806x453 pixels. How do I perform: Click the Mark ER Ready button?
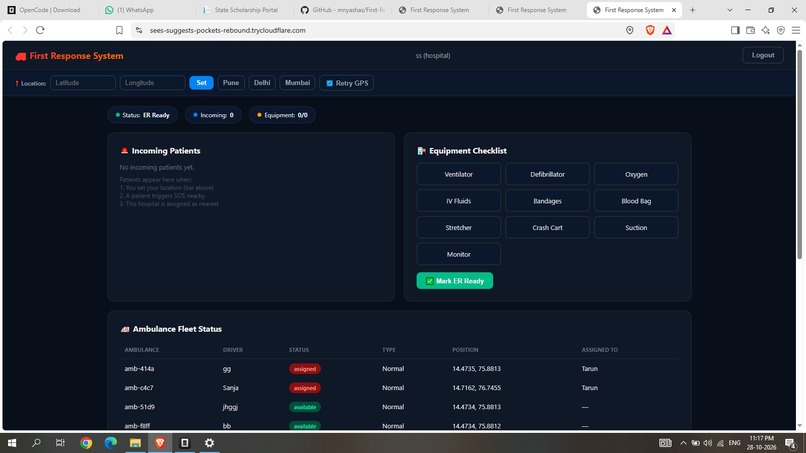click(454, 281)
